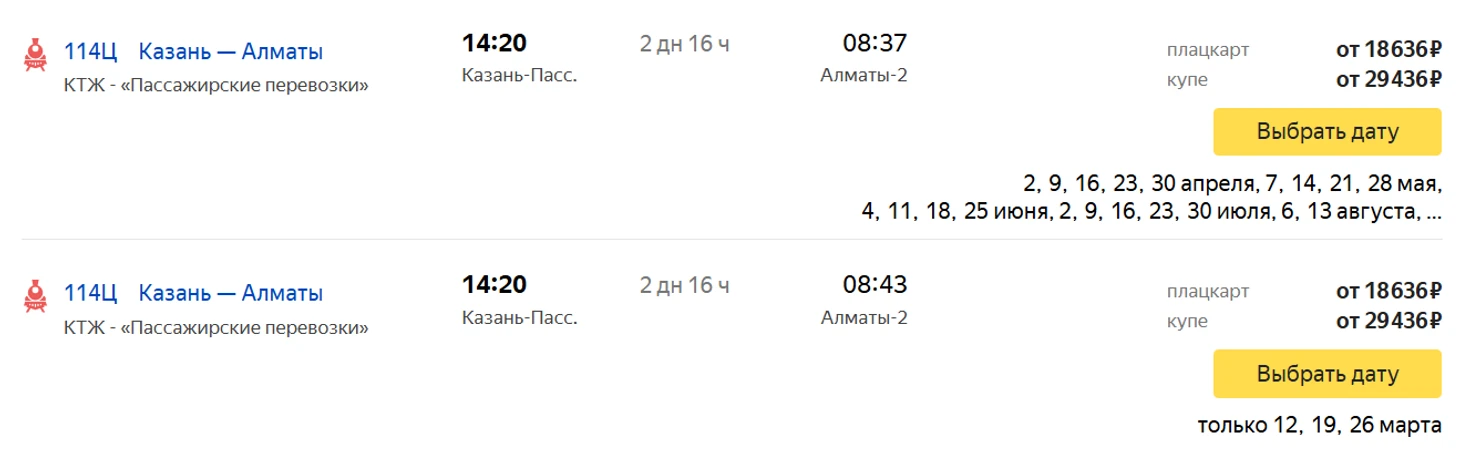The width and height of the screenshot is (1460, 473).
Task: Open train number 114Ц link in second row
Action: click(90, 294)
